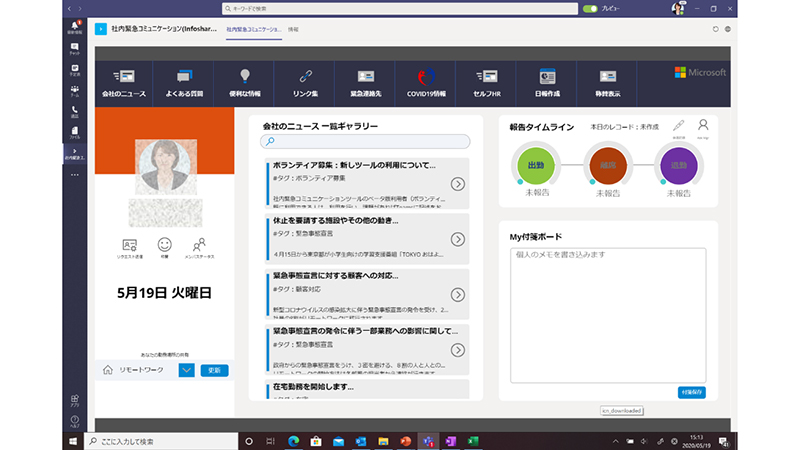Click the 5月19日 火曜日 date text
800x450 pixels.
pos(164,293)
